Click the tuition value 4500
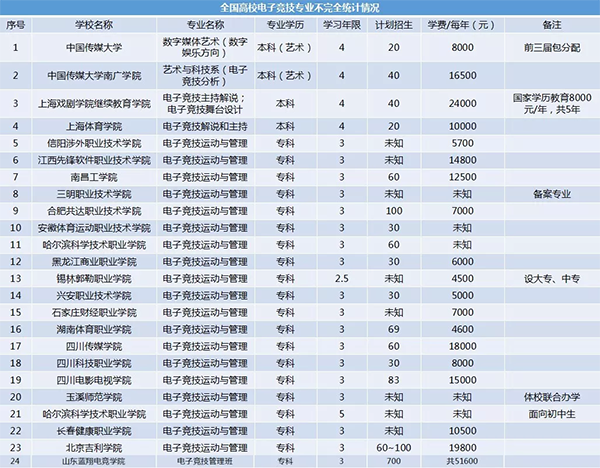This screenshot has height=468, width=600. pos(462,278)
